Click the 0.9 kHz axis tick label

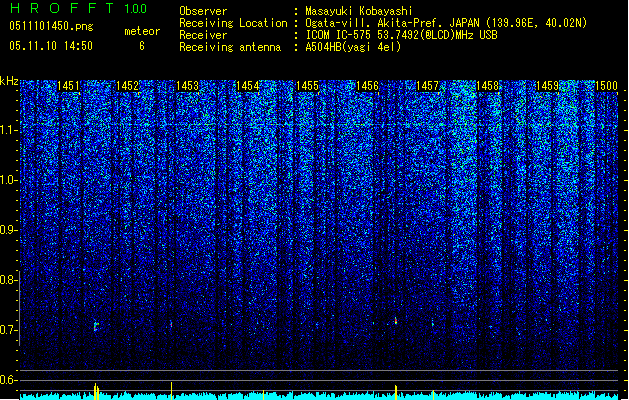(7, 230)
